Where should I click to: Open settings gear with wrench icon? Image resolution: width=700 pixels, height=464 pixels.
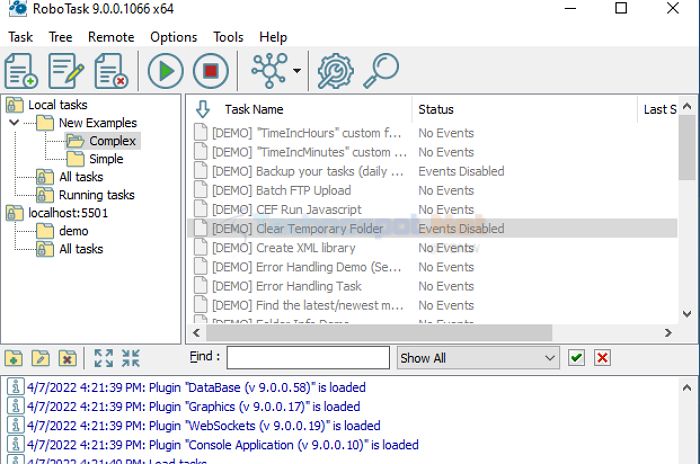335,71
